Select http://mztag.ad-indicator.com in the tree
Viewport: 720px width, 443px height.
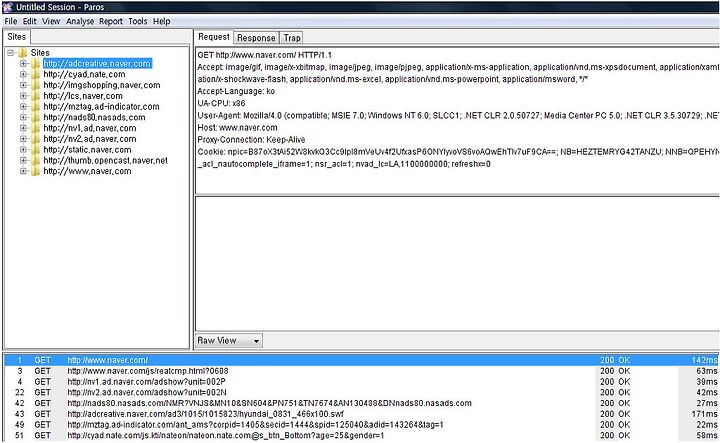pos(101,107)
